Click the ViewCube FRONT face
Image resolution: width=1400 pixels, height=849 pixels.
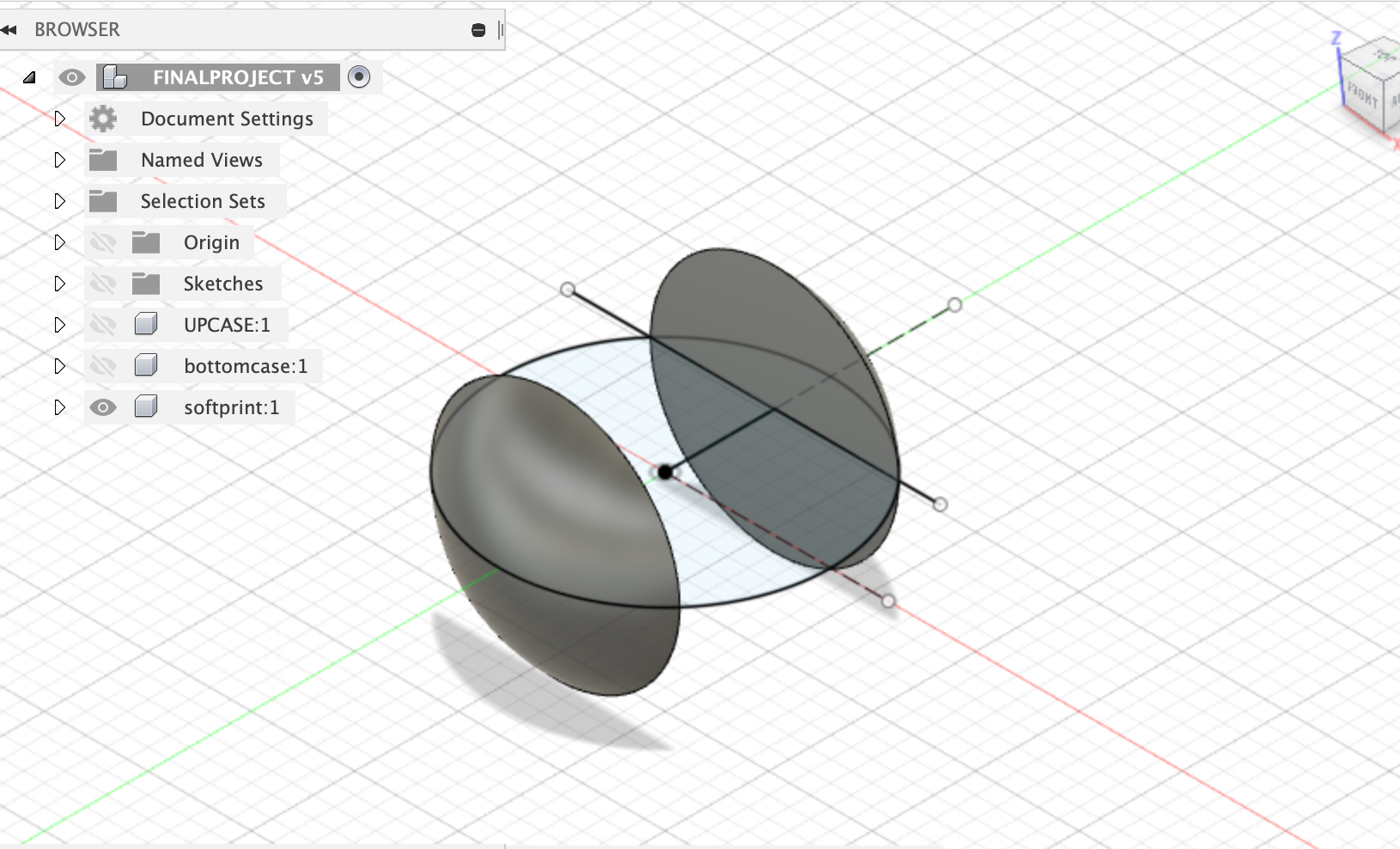1362,93
